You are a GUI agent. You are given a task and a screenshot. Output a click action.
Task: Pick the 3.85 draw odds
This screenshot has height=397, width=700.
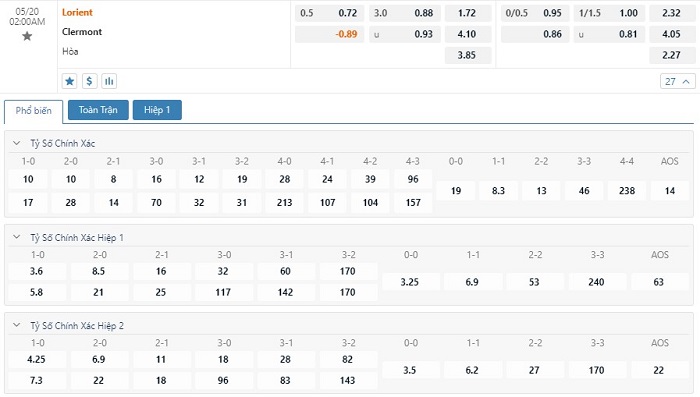tap(467, 55)
